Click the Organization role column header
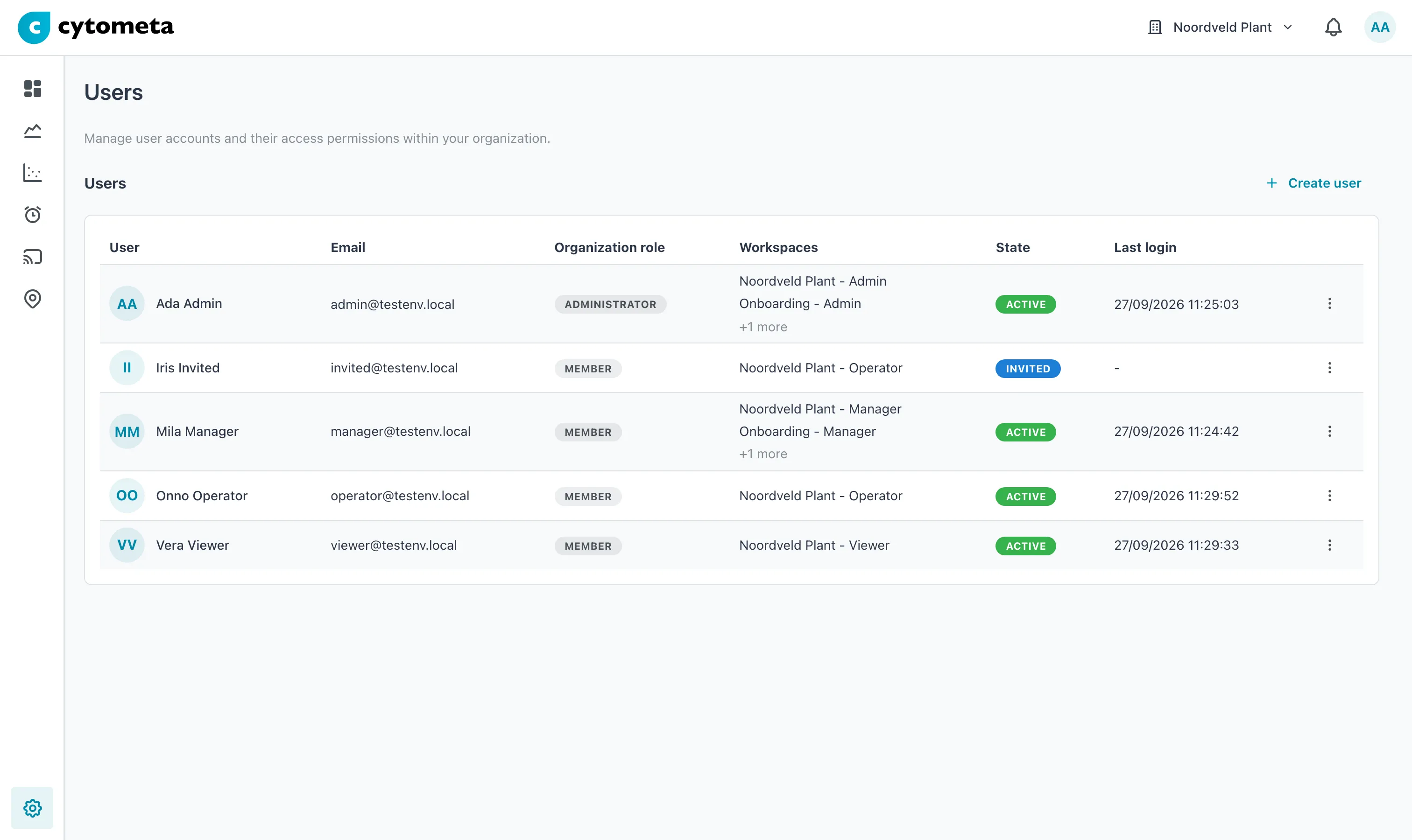 click(x=609, y=247)
